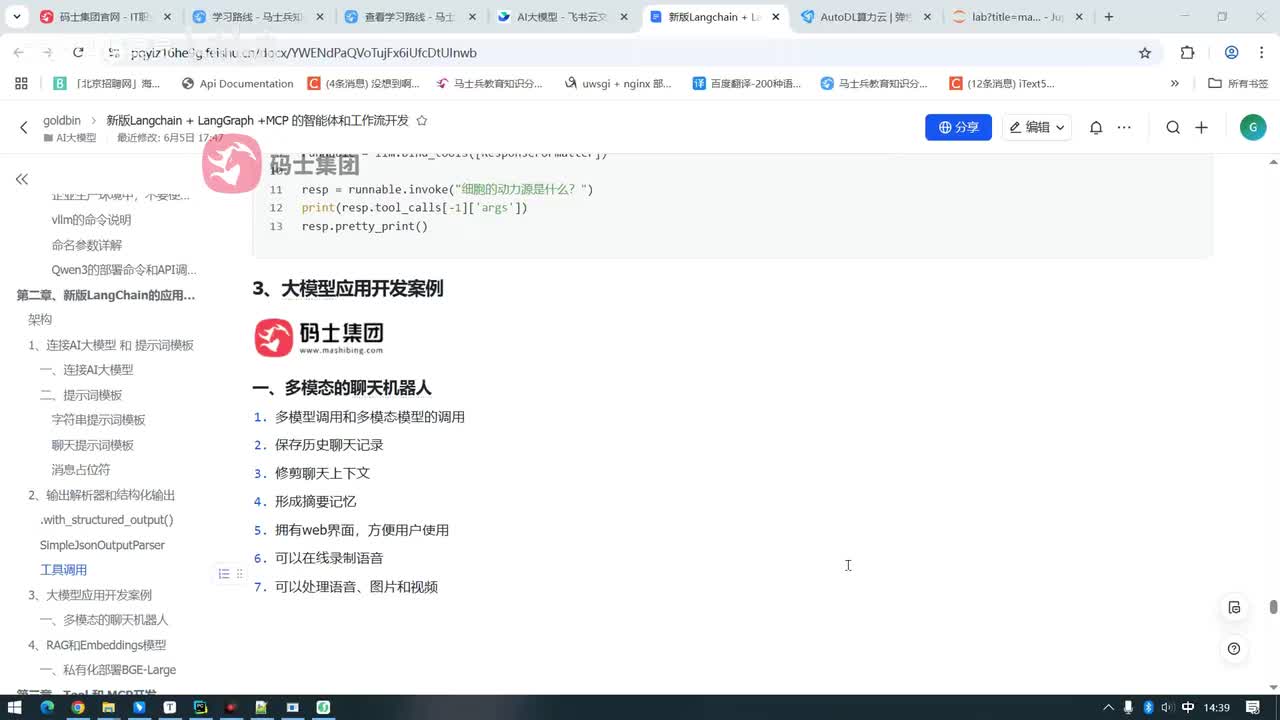Open 所有书签 folder

click(x=1239, y=84)
